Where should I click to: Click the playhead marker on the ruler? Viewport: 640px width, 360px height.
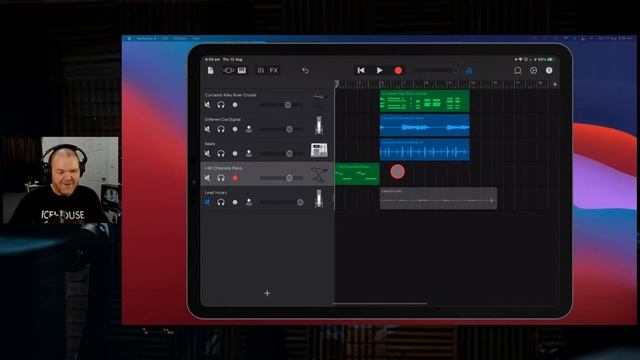336,84
